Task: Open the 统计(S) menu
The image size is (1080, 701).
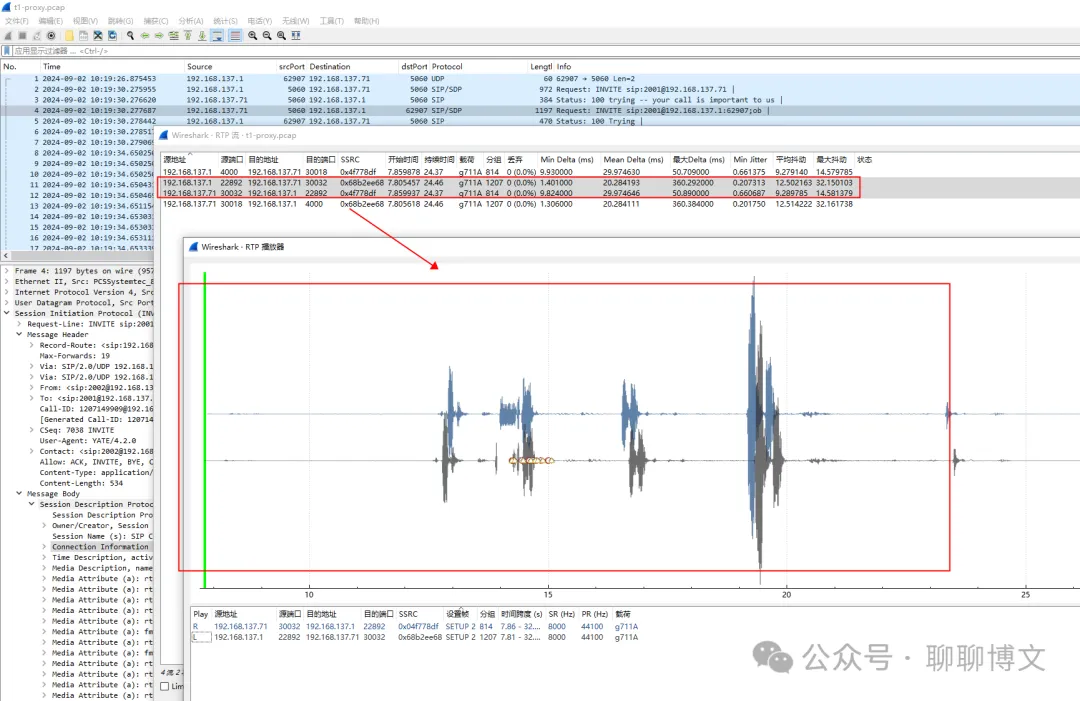Action: click(x=225, y=21)
